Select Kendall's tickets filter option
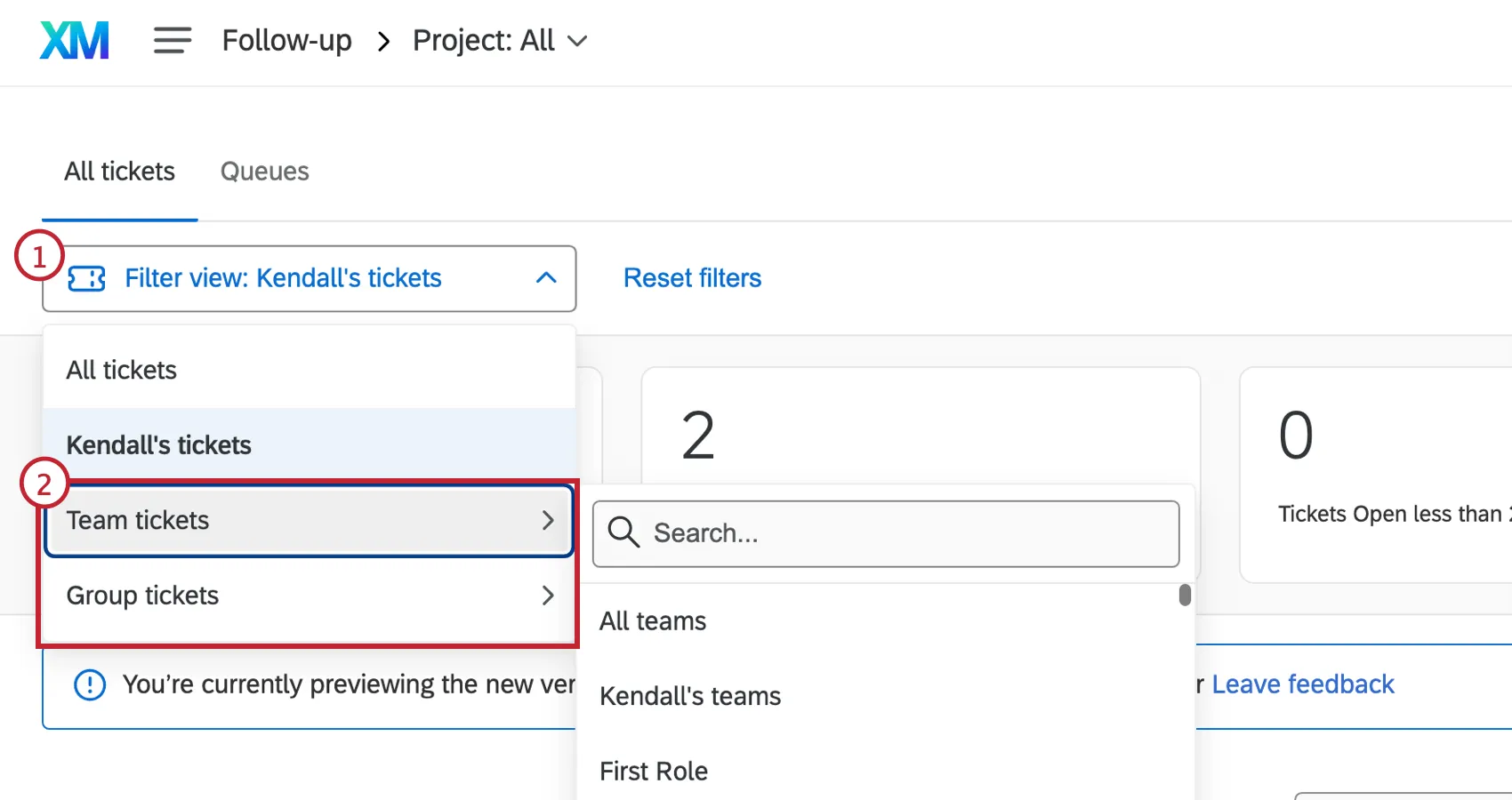 pyautogui.click(x=158, y=444)
